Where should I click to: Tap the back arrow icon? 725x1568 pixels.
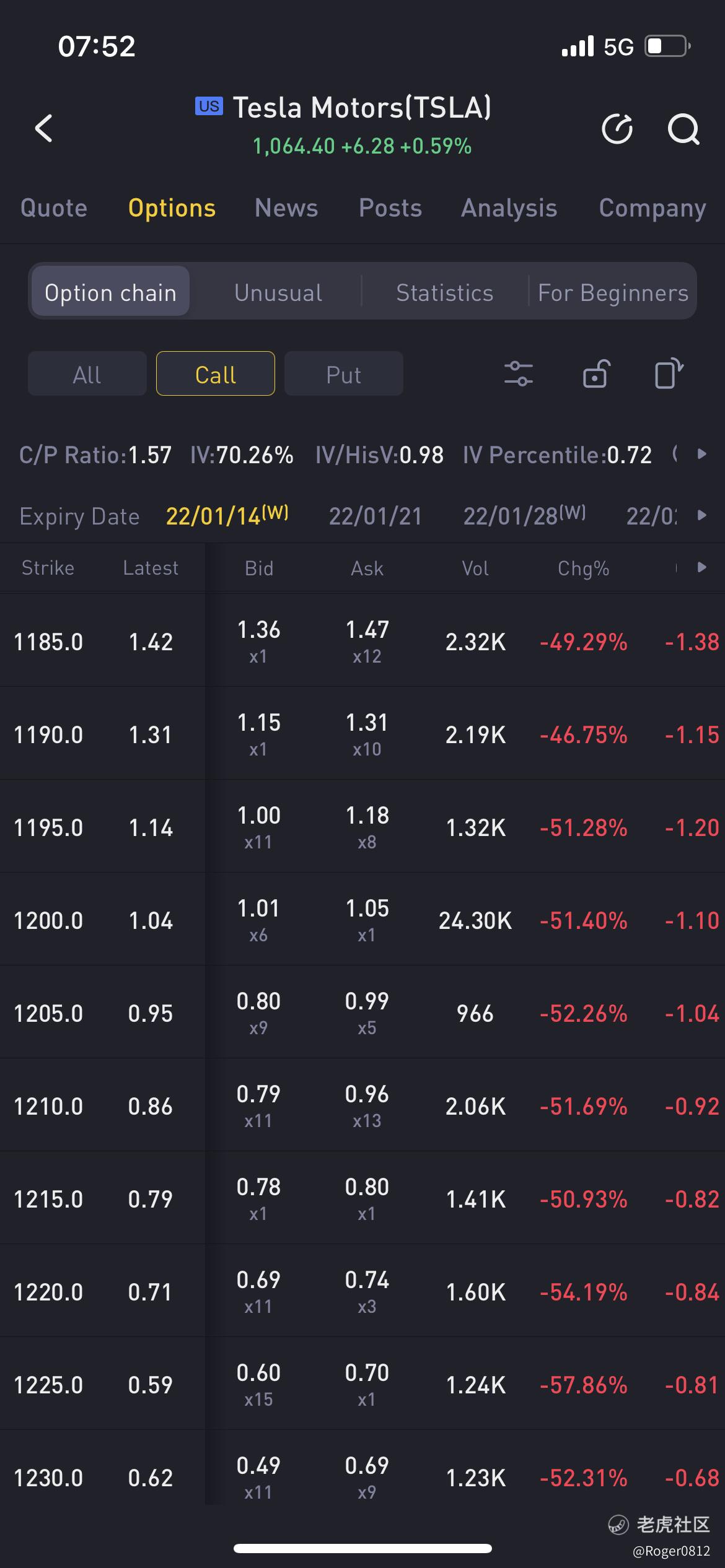pyautogui.click(x=44, y=129)
